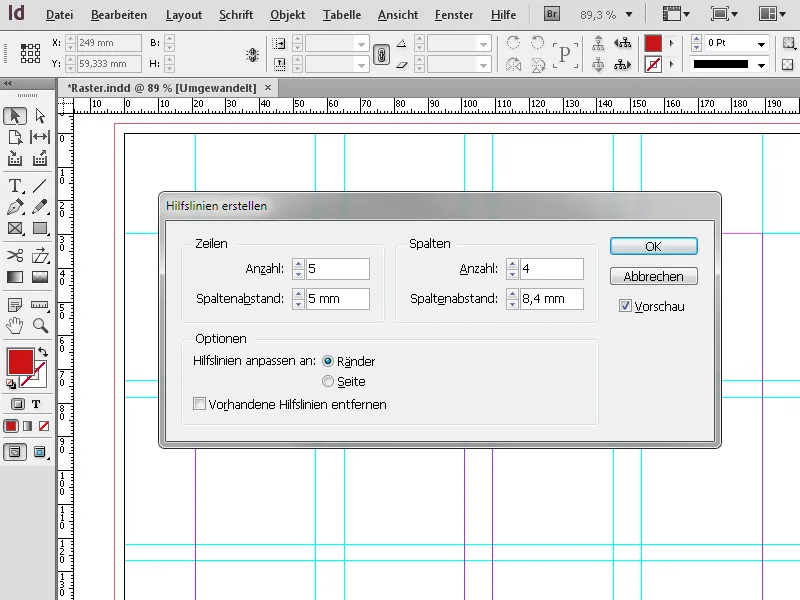
Task: Open the Tabelle menu
Action: click(342, 15)
